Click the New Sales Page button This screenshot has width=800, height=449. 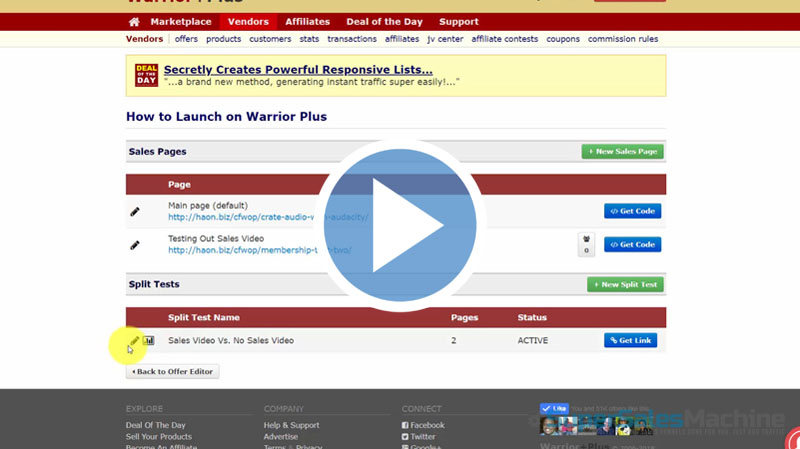[x=622, y=151]
